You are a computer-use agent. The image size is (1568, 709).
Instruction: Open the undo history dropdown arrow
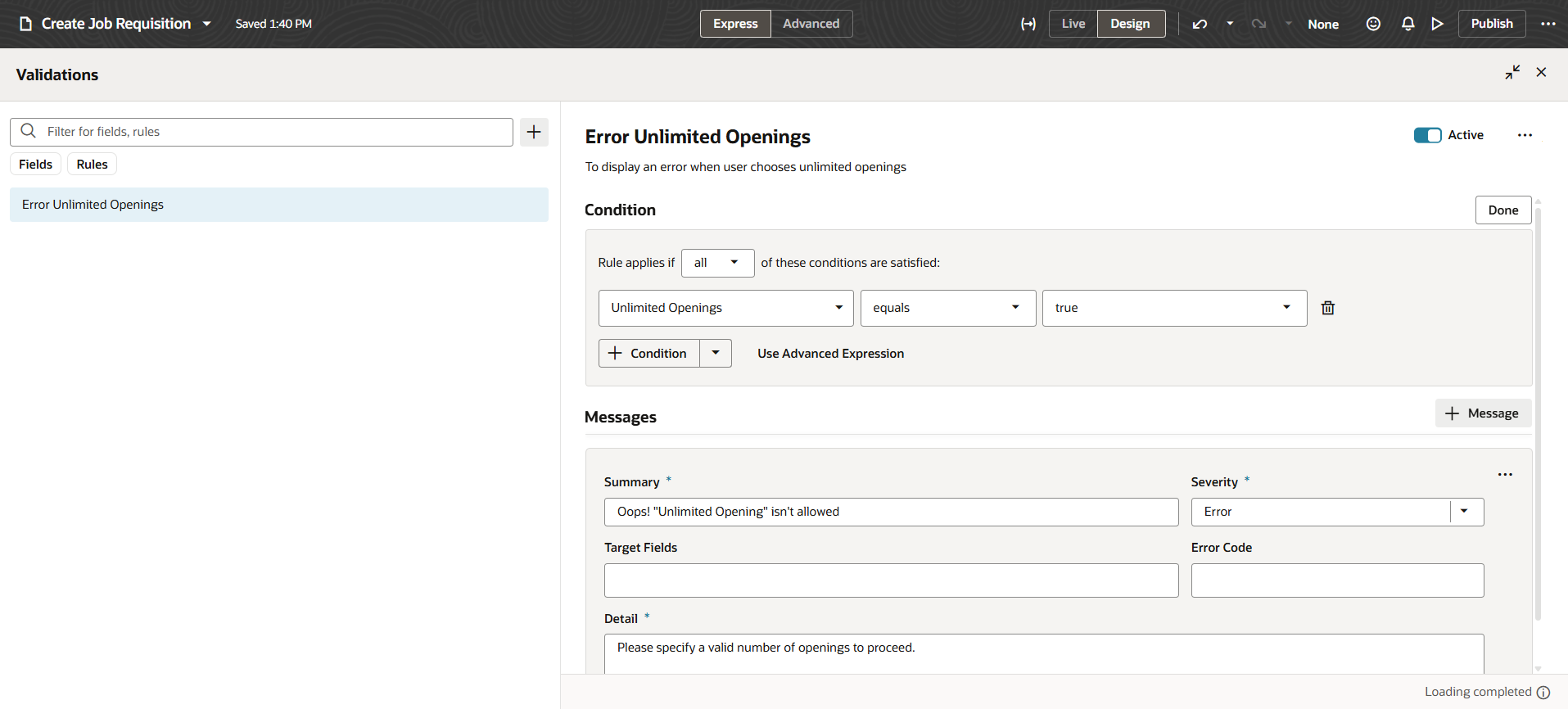(1230, 24)
